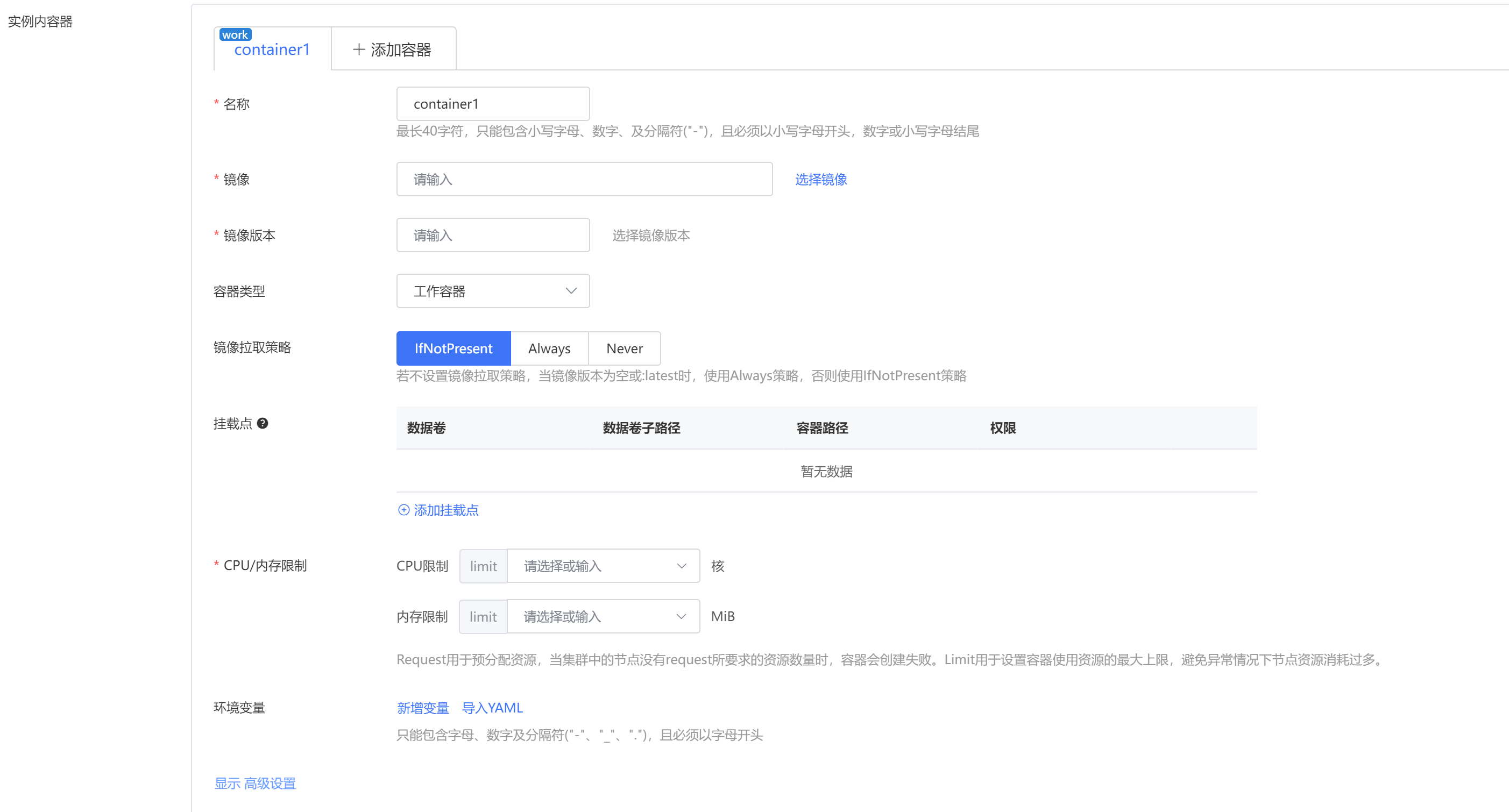Click the 核 unit text
Image resolution: width=1509 pixels, height=812 pixels.
pos(718,566)
